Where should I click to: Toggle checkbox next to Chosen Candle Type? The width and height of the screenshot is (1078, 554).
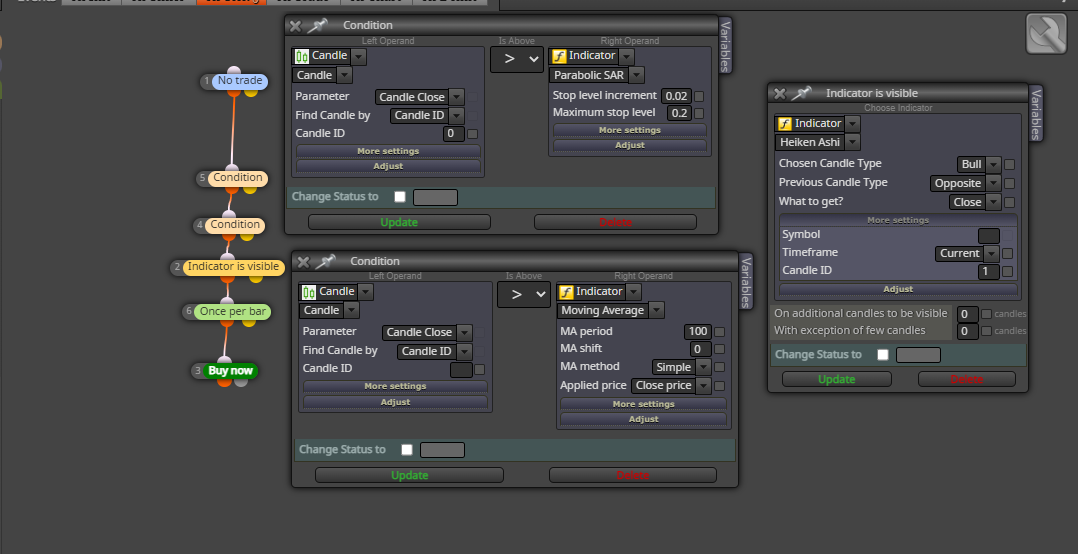(x=1009, y=164)
